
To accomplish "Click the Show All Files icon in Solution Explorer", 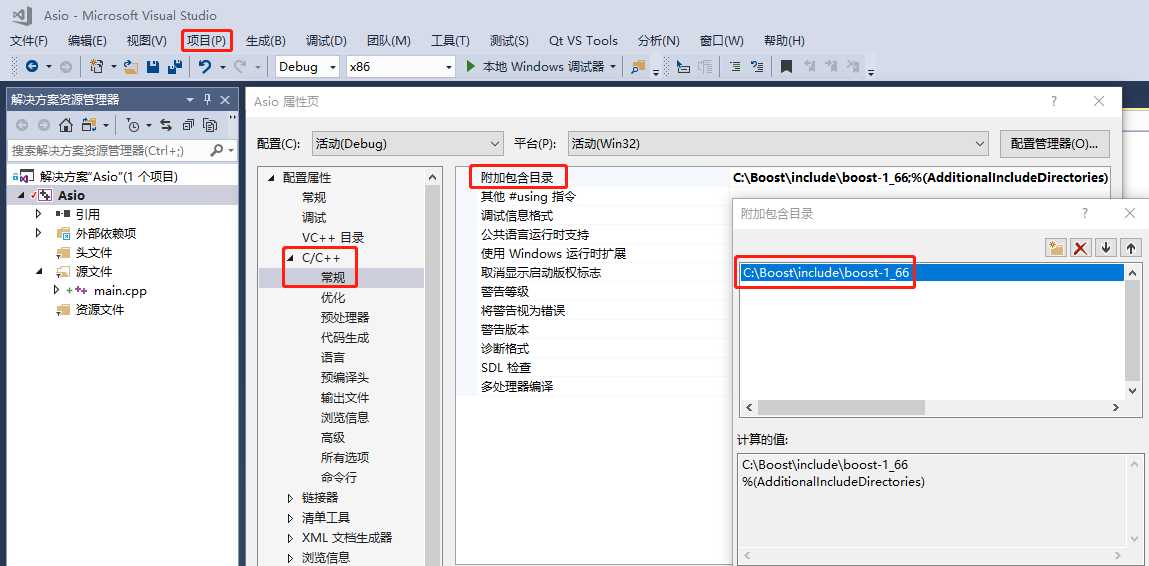I will click(x=210, y=125).
